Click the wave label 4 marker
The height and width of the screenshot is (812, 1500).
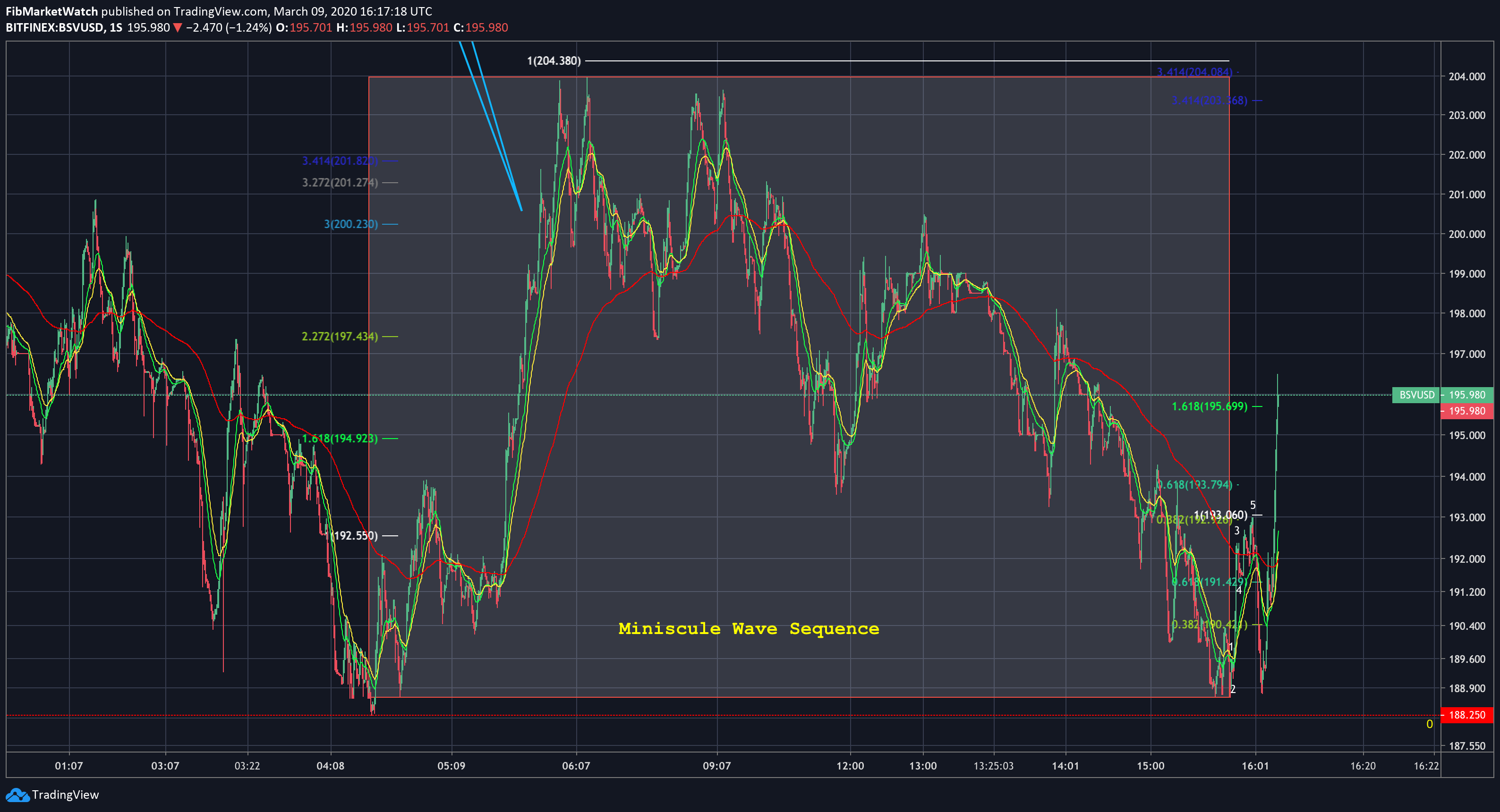point(1238,590)
